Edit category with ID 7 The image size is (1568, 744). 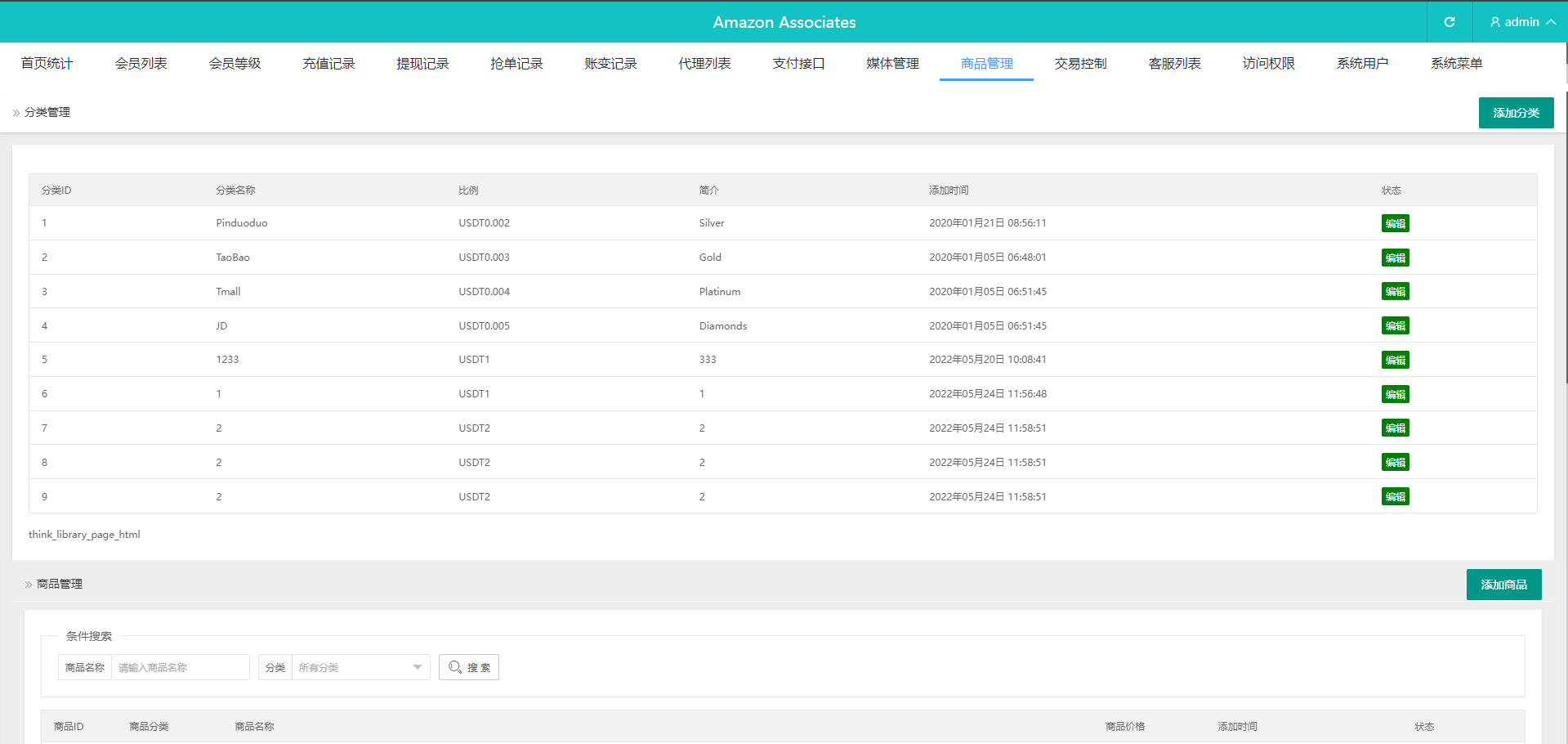point(1395,428)
